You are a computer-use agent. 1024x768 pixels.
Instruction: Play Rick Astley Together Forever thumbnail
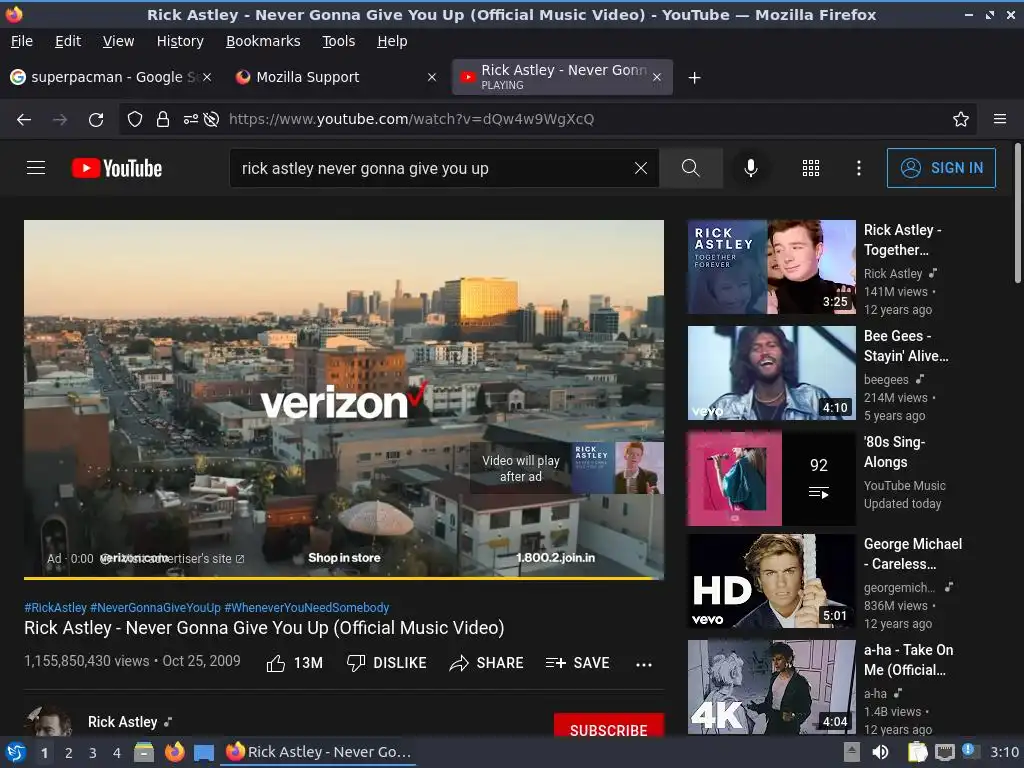771,267
